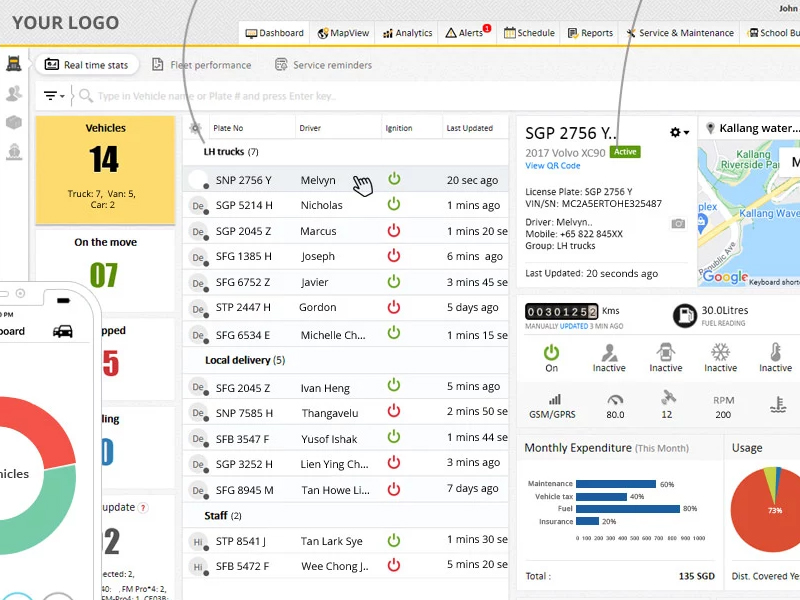
Task: Click the UPDATED odometer link
Action: pos(573,326)
